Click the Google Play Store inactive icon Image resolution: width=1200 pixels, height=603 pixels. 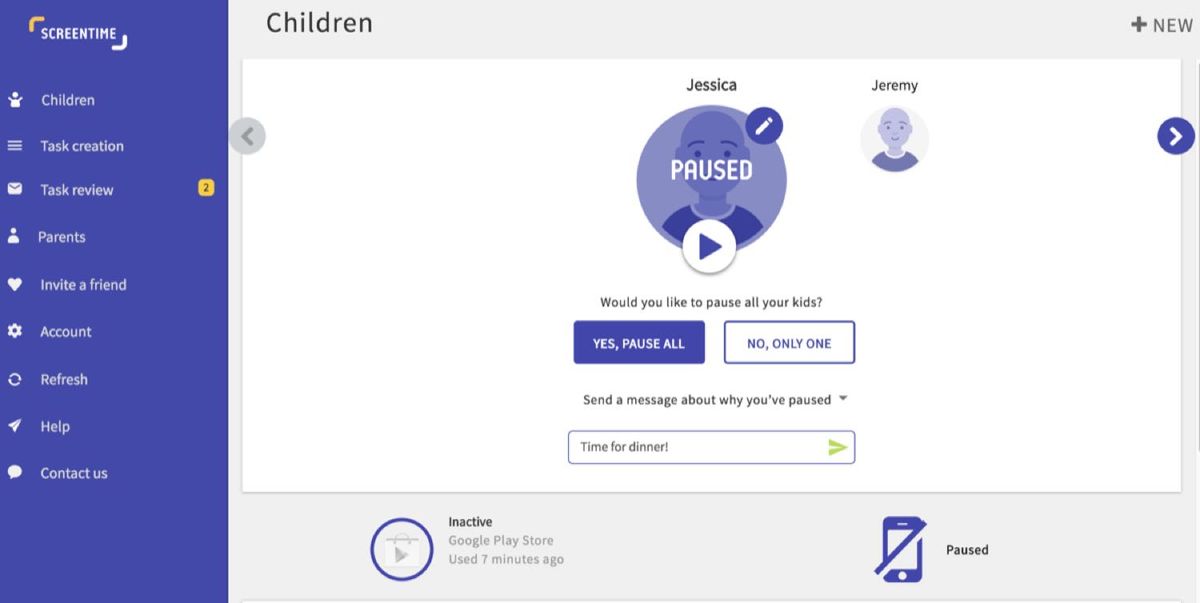tap(401, 548)
